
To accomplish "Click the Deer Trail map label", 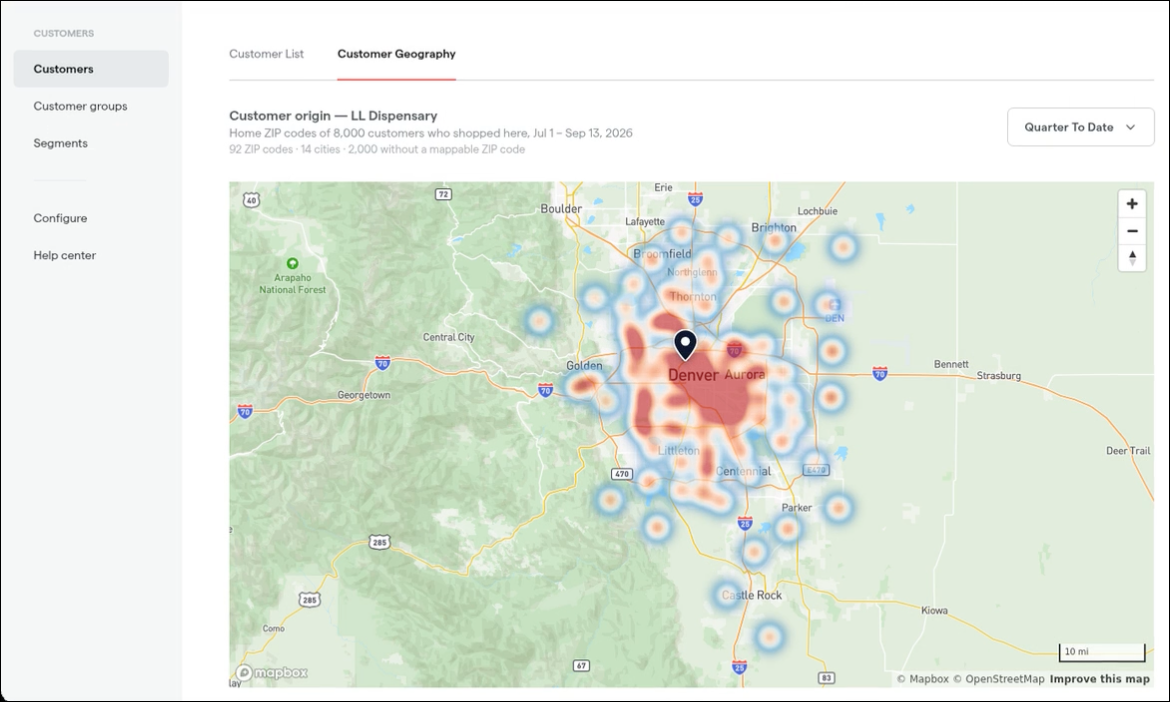I will [1127, 451].
